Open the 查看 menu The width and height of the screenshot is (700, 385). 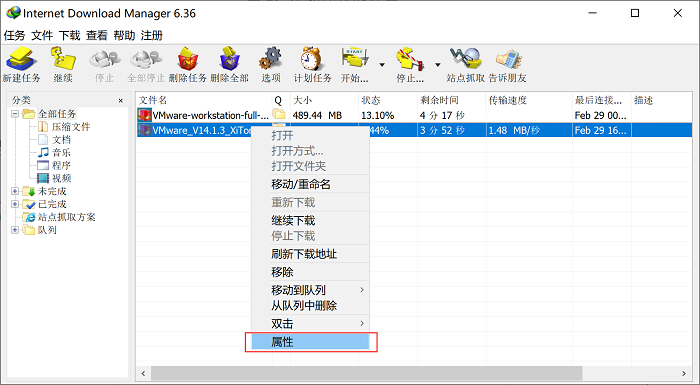tap(97, 35)
